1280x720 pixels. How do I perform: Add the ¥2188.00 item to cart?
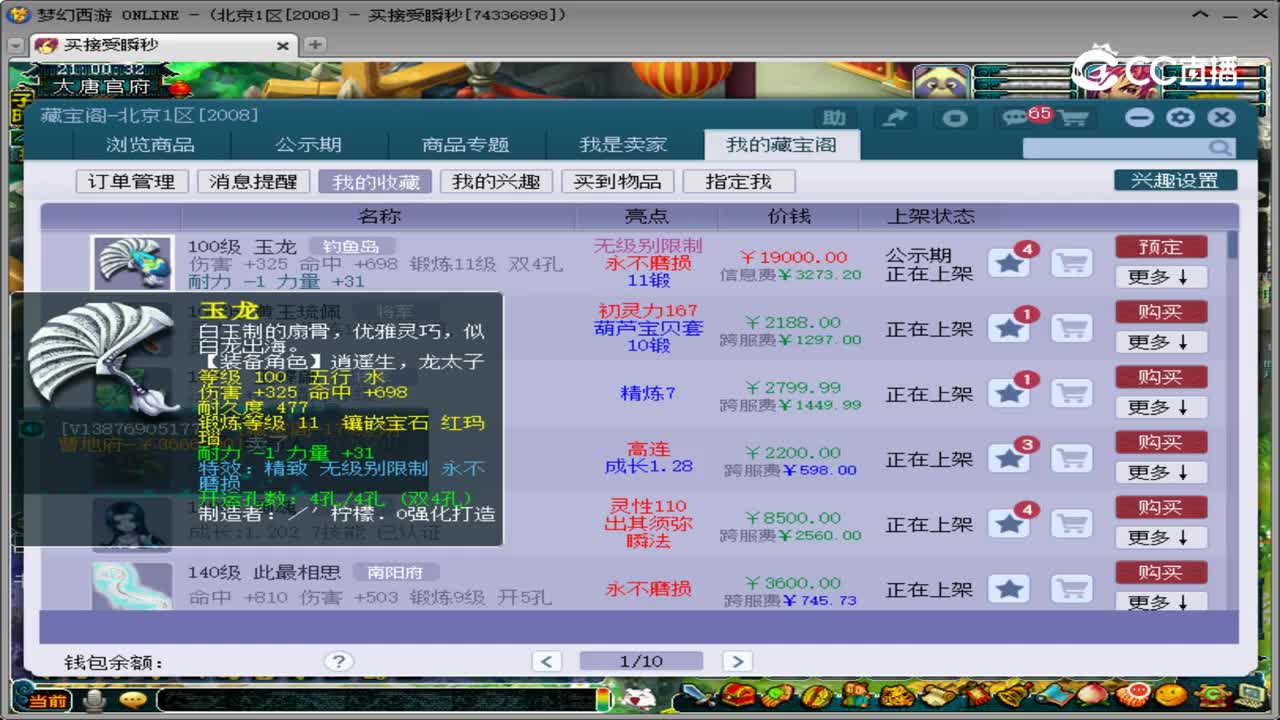point(1071,328)
